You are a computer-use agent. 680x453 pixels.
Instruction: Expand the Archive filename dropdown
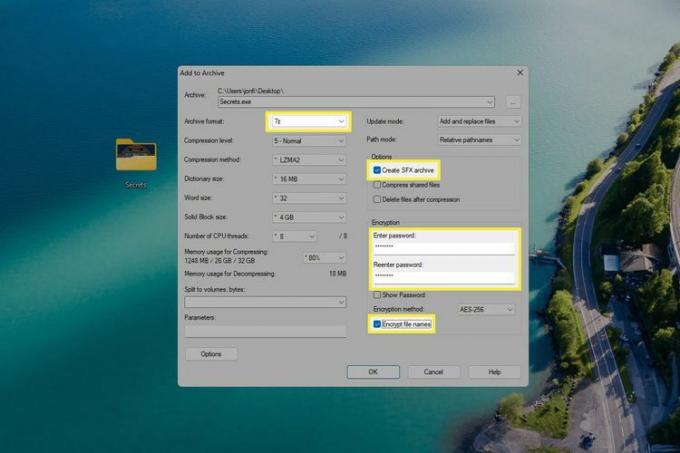(x=489, y=102)
